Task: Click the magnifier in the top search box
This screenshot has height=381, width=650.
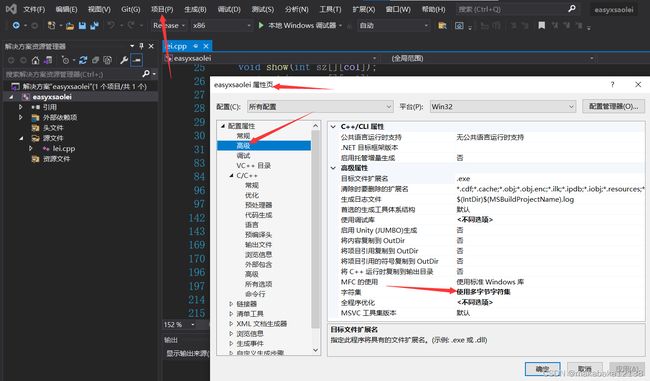Action: [x=572, y=8]
